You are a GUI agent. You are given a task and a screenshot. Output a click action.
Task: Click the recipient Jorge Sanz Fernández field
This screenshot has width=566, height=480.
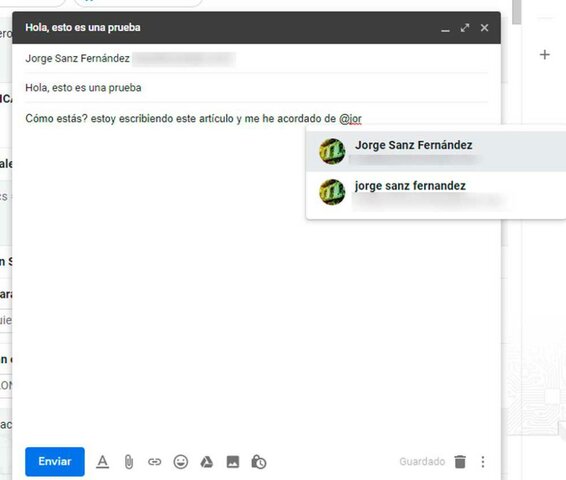pos(256,58)
